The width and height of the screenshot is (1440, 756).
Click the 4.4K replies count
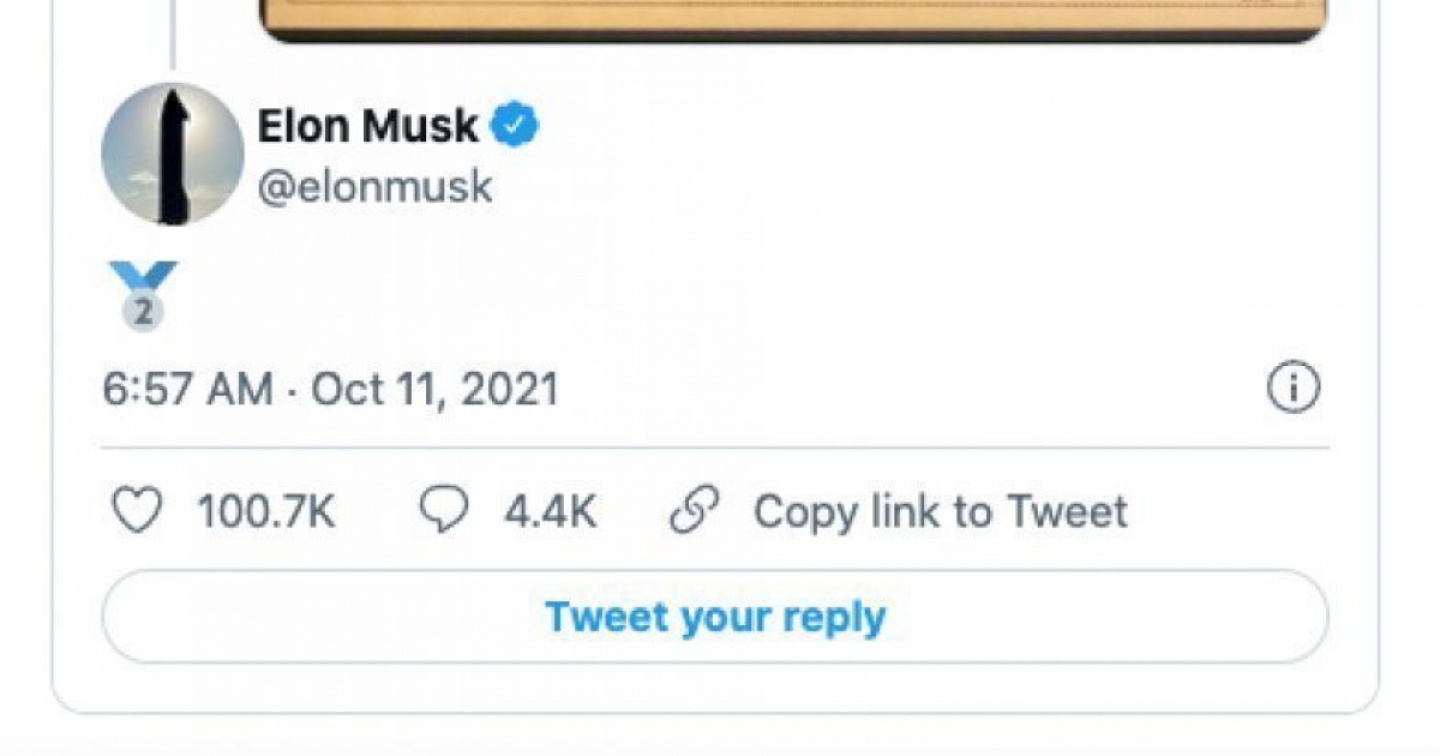click(550, 512)
